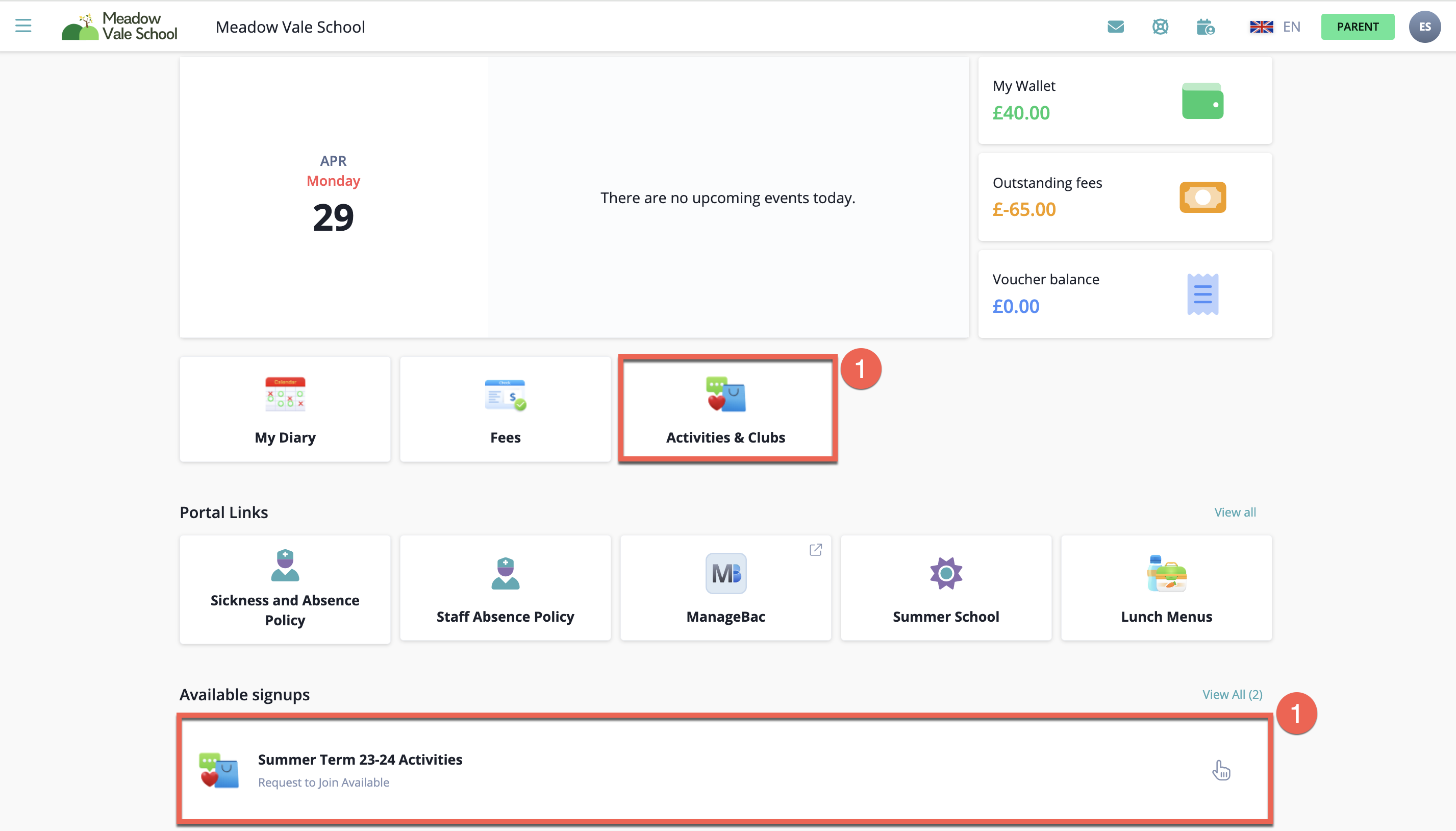Click the hand pointer icon on signup row
This screenshot has height=831, width=1456.
pos(1221,770)
